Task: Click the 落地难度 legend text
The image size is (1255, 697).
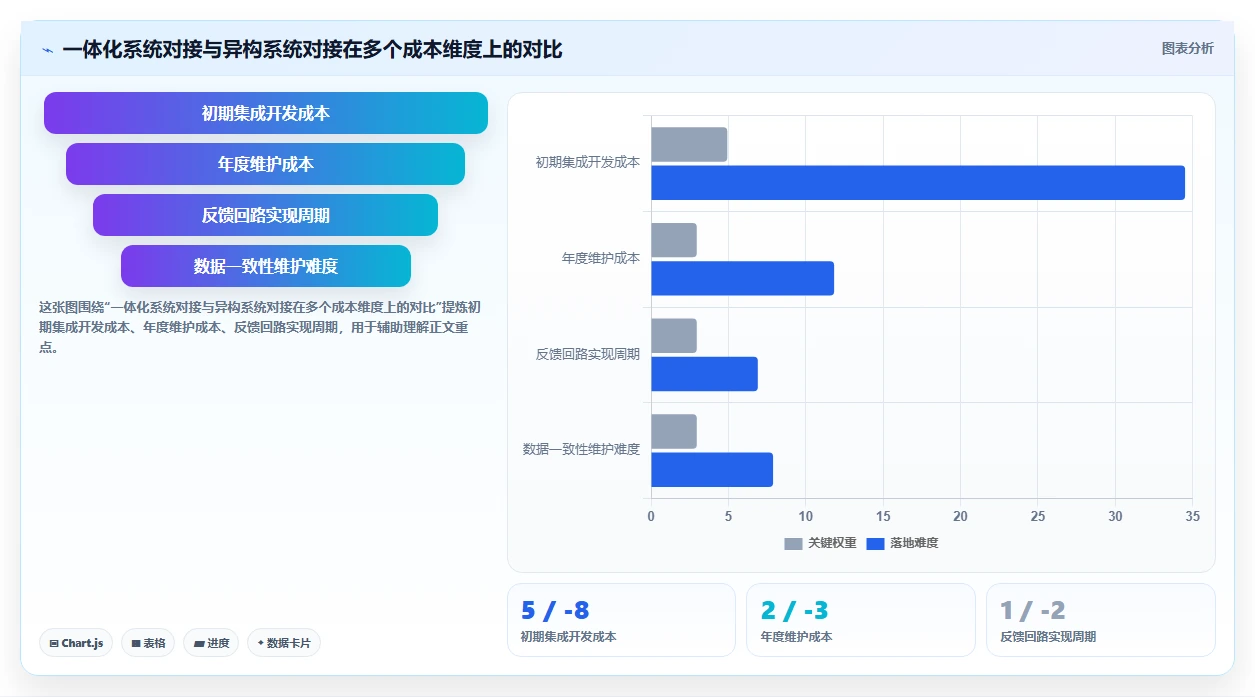Action: tap(914, 543)
